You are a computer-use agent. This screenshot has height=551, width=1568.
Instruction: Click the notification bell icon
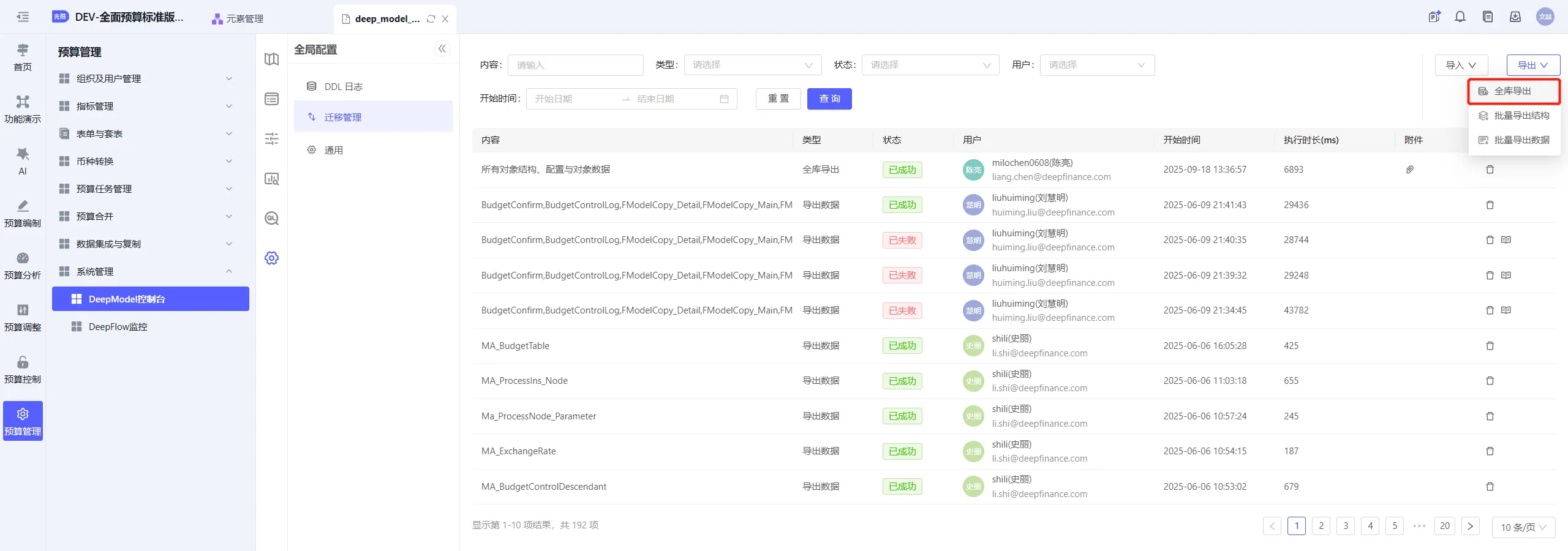coord(1460,17)
